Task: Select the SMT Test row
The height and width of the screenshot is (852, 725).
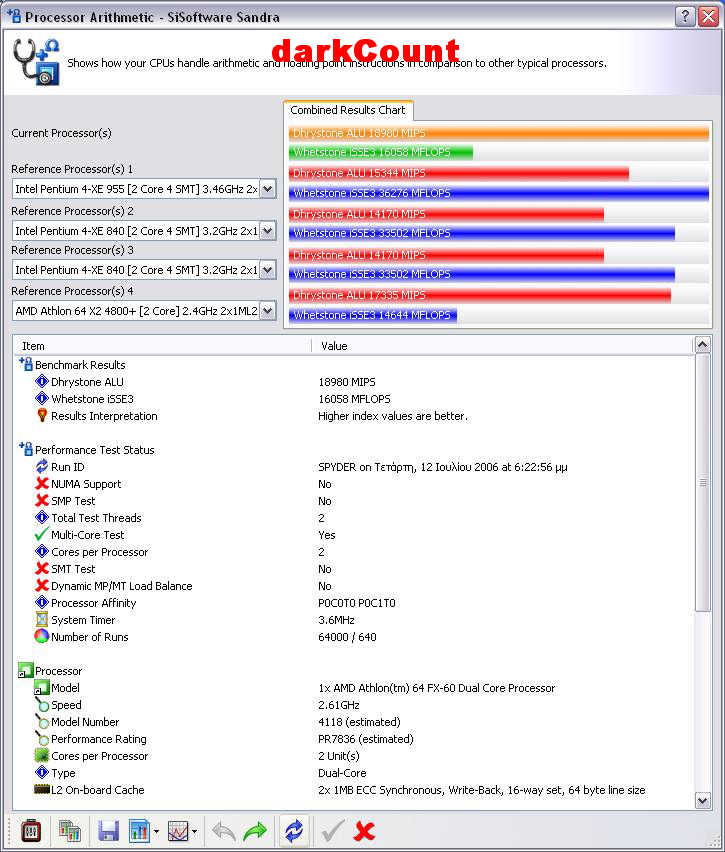Action: tap(353, 568)
